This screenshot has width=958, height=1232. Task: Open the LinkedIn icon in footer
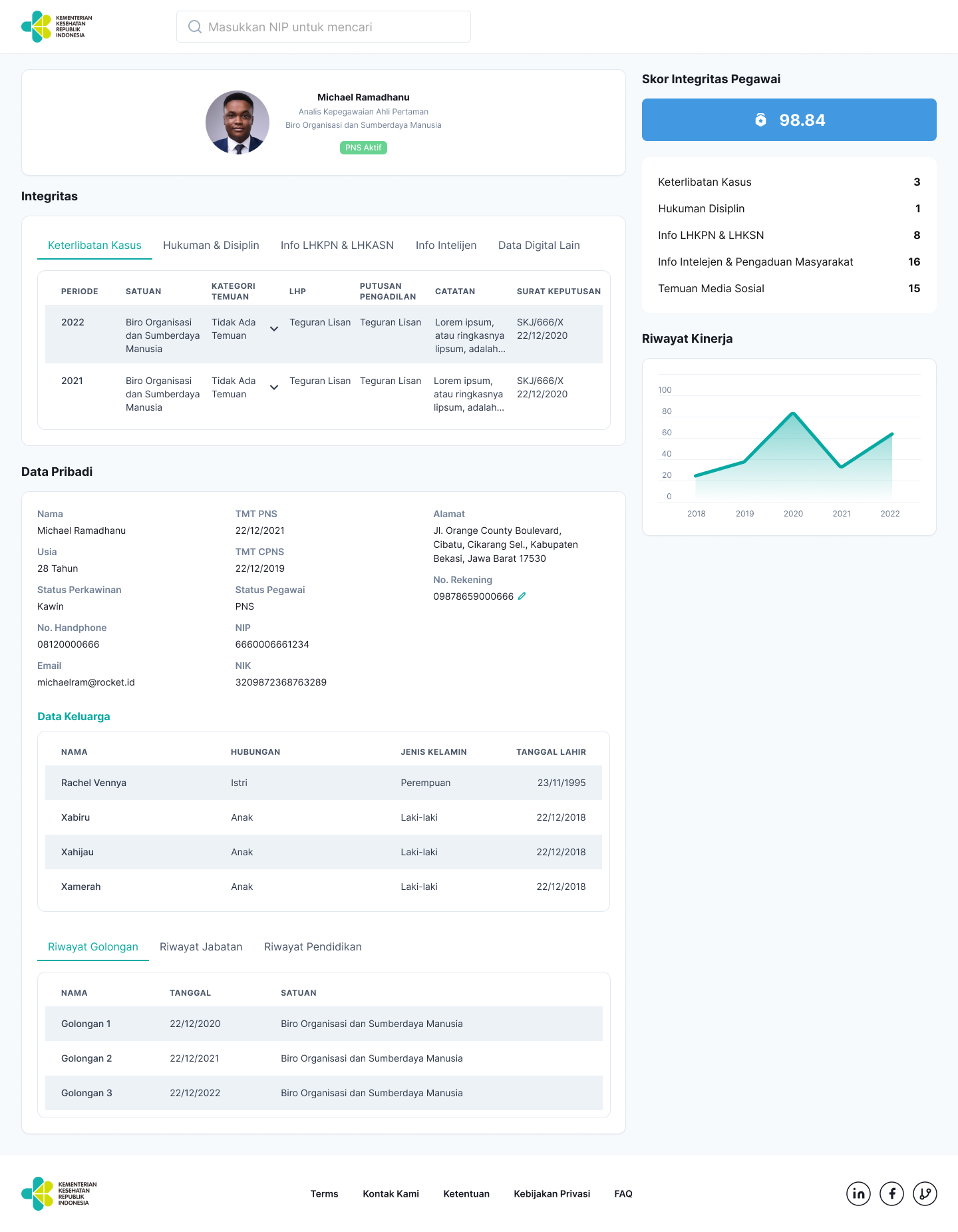pos(858,1193)
